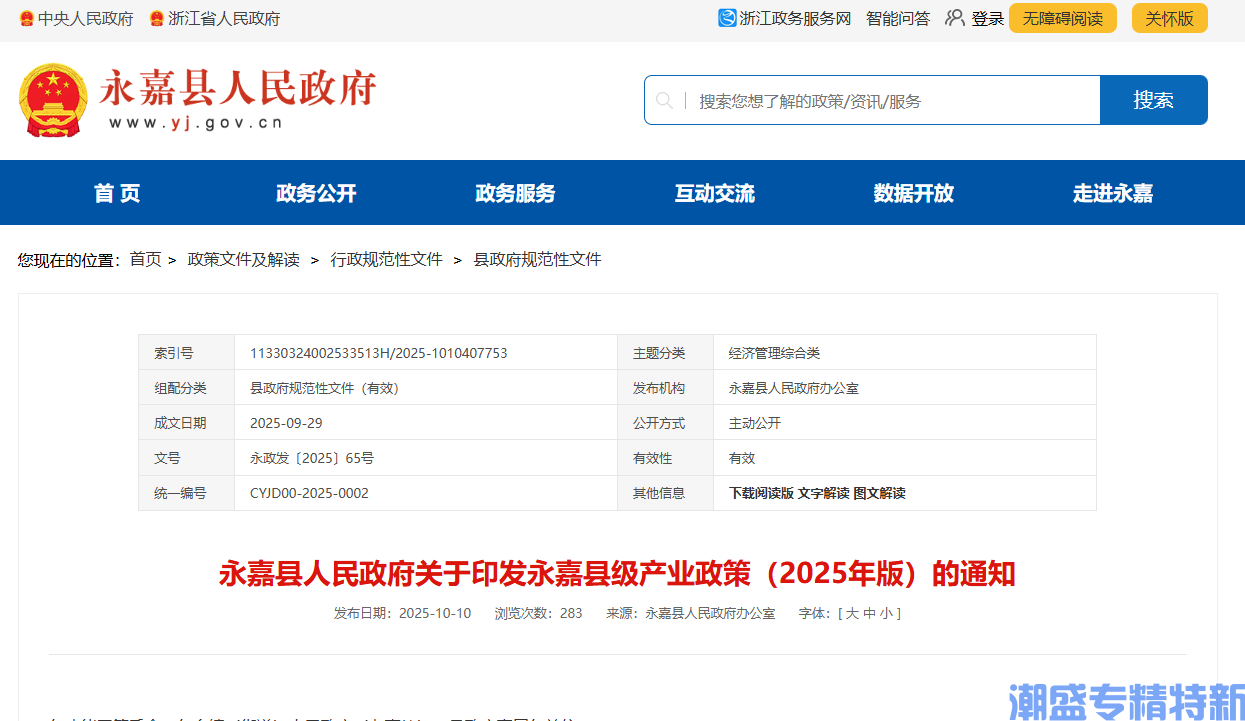
Task: Open 智能问答 smart Q&A link
Action: (897, 19)
